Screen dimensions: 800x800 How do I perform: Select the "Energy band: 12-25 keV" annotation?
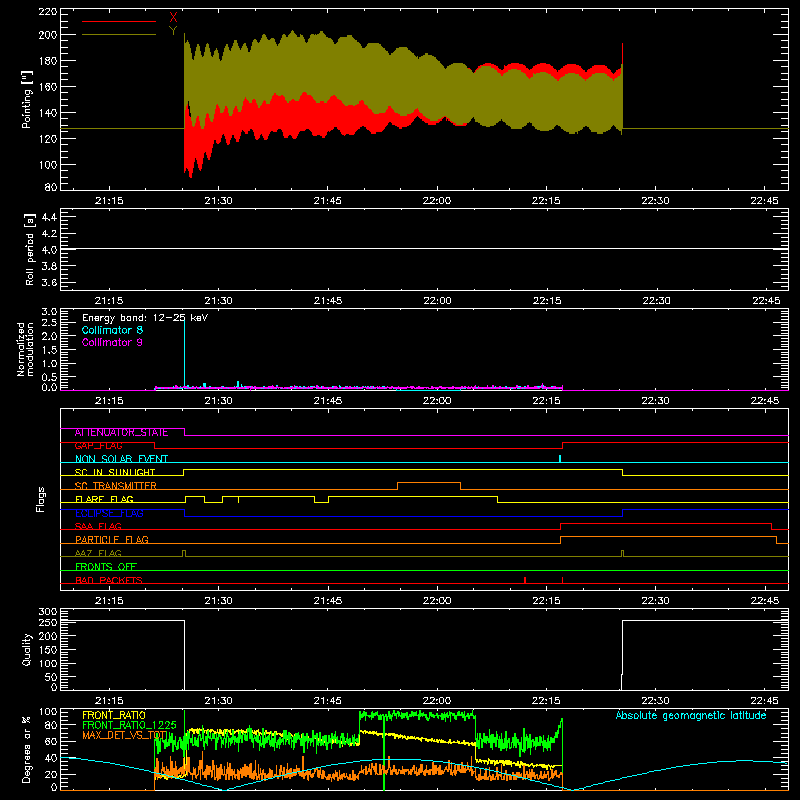click(x=145, y=318)
